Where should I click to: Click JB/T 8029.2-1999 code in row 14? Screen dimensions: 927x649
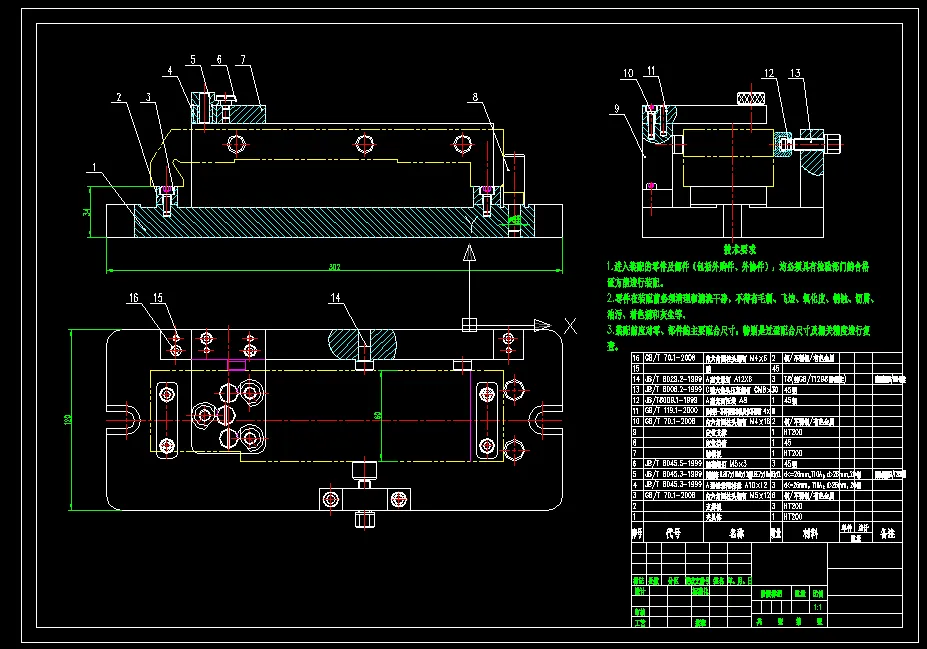click(x=673, y=379)
